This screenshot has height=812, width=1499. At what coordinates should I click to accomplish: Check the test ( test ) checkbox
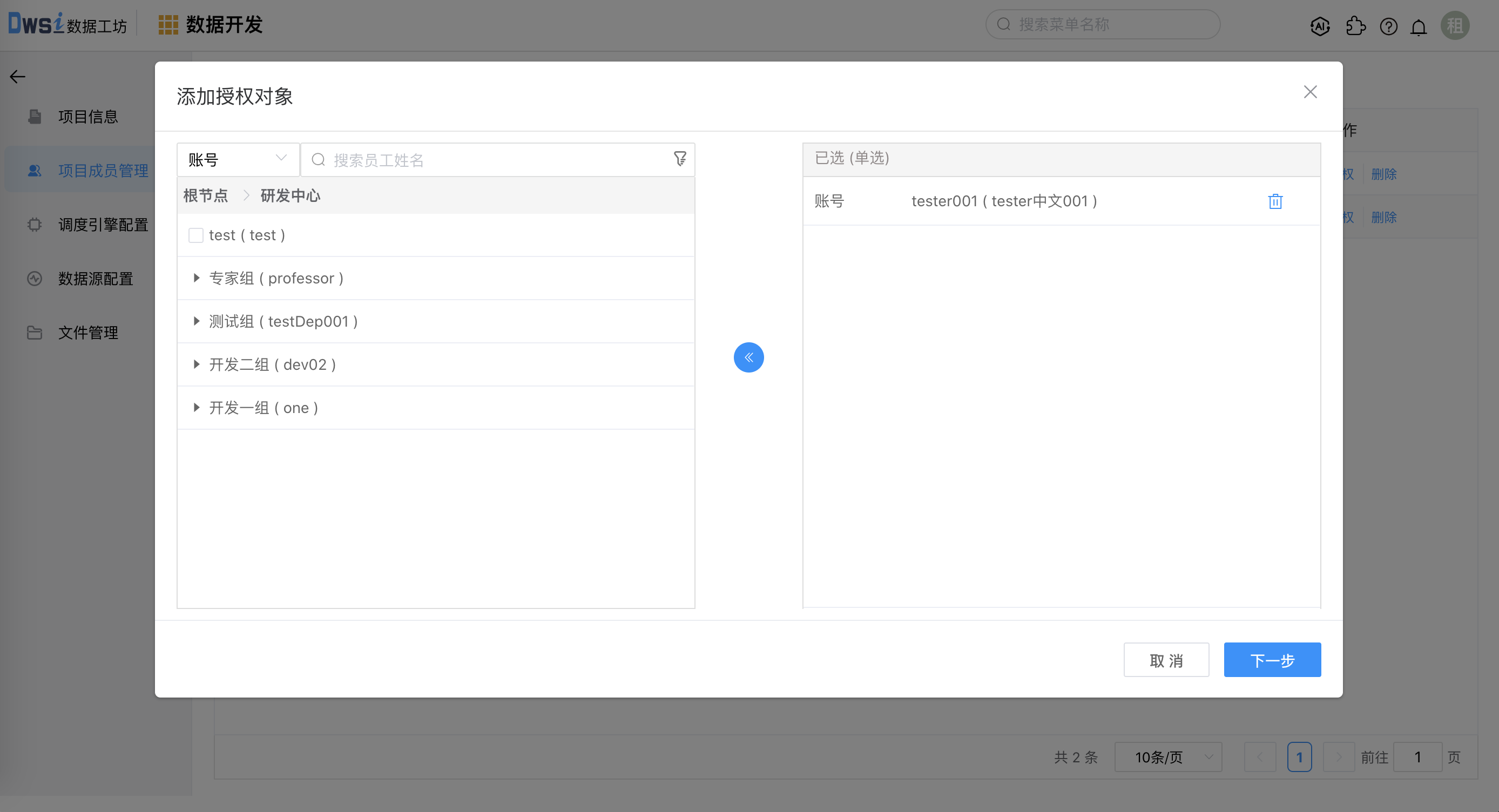point(196,235)
